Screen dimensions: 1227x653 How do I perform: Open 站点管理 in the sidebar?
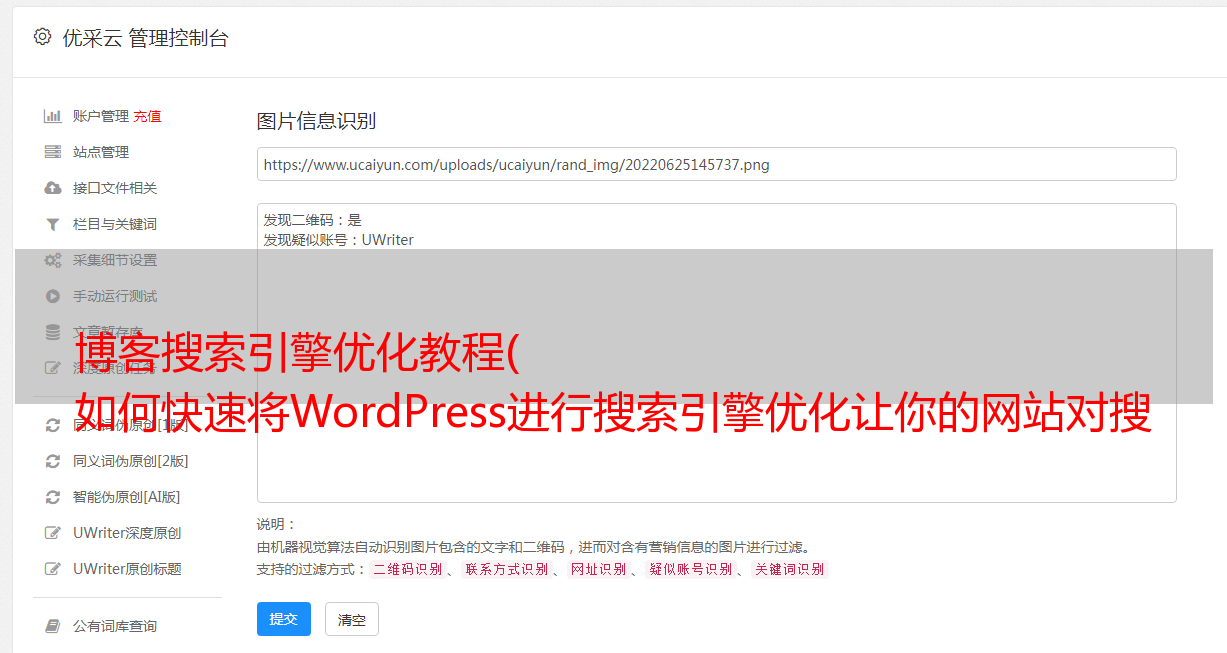pyautogui.click(x=101, y=152)
